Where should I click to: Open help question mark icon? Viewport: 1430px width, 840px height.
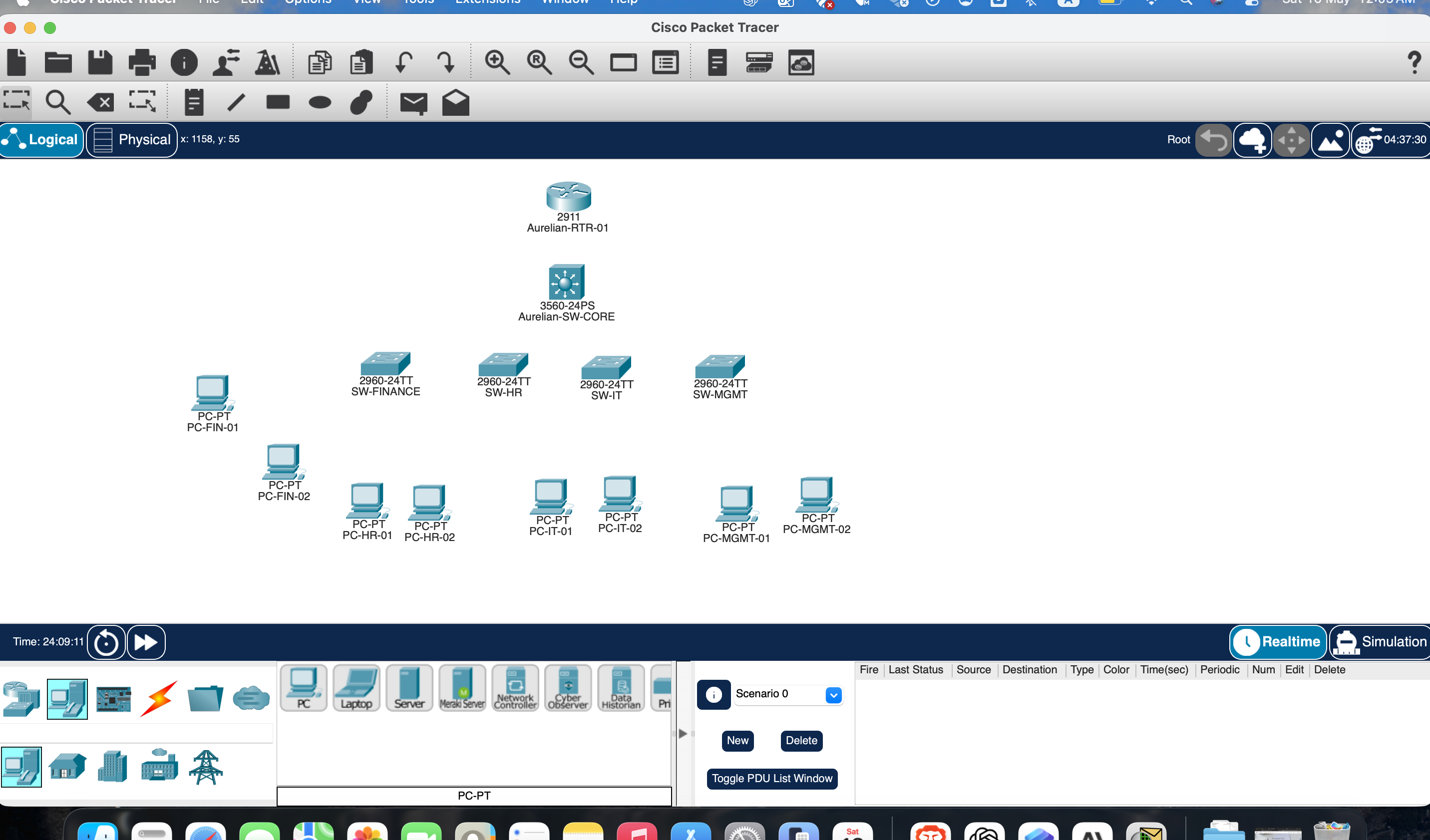pyautogui.click(x=1414, y=62)
